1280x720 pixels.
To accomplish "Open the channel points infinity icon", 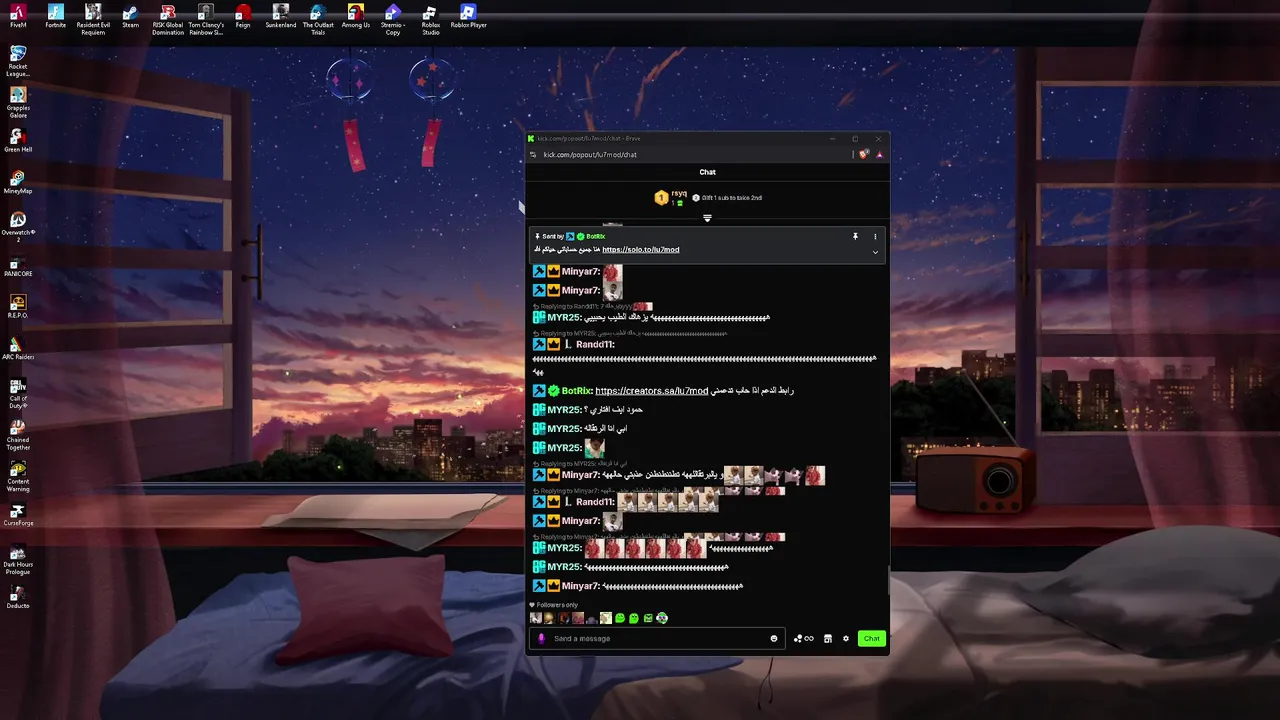I will (x=804, y=639).
